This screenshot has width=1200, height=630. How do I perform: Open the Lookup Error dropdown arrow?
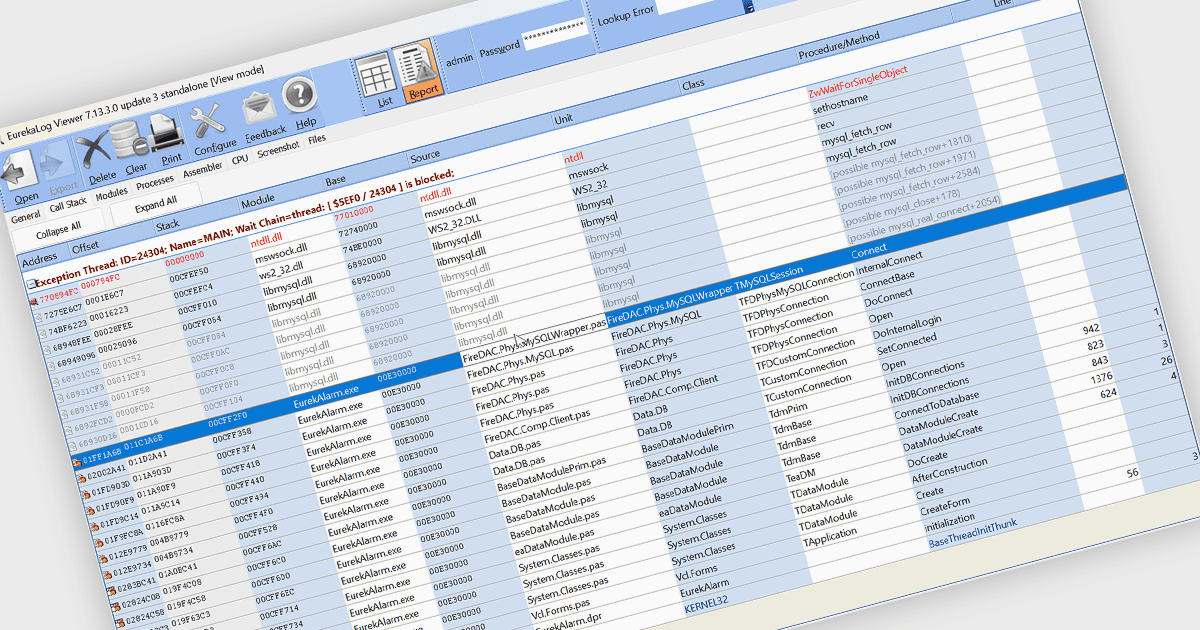[749, 7]
